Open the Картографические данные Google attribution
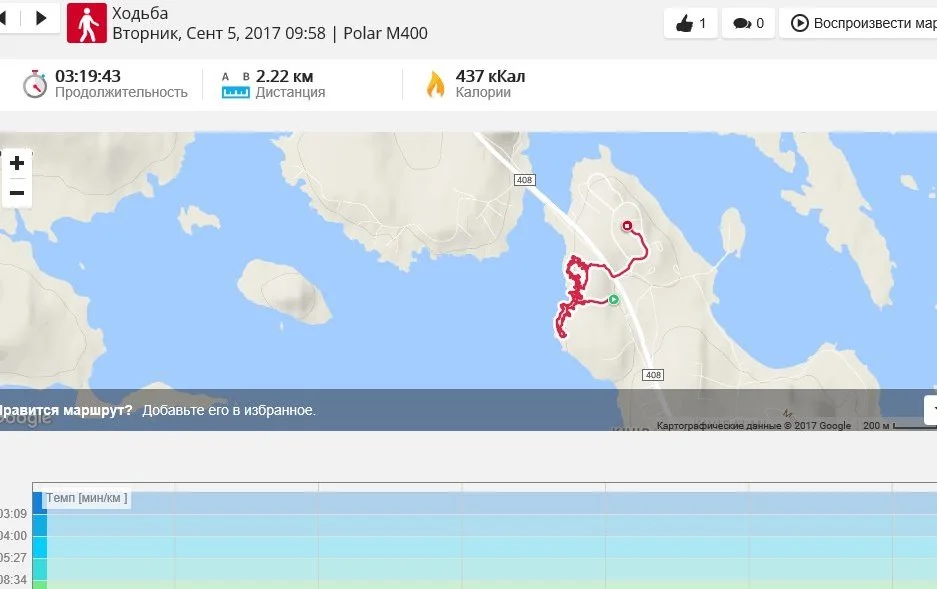The width and height of the screenshot is (937, 589). (753, 426)
